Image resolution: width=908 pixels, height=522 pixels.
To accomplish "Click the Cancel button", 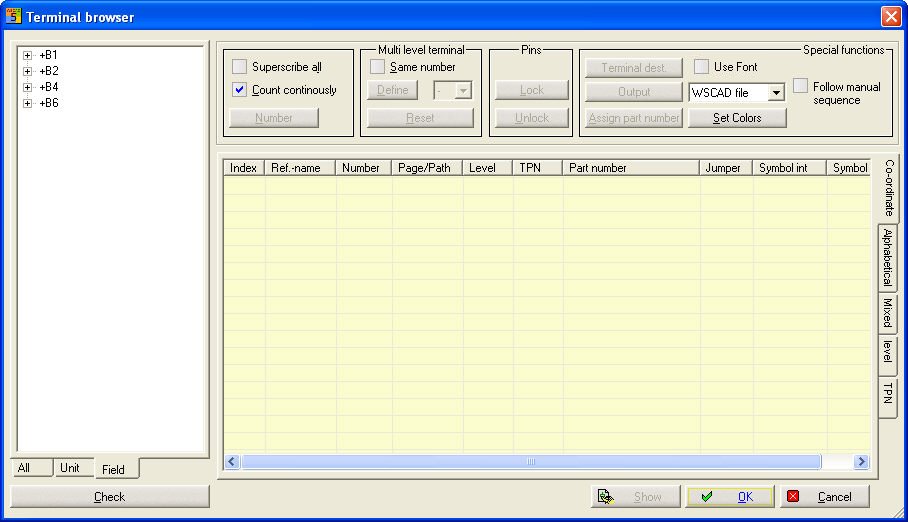I will [x=825, y=497].
